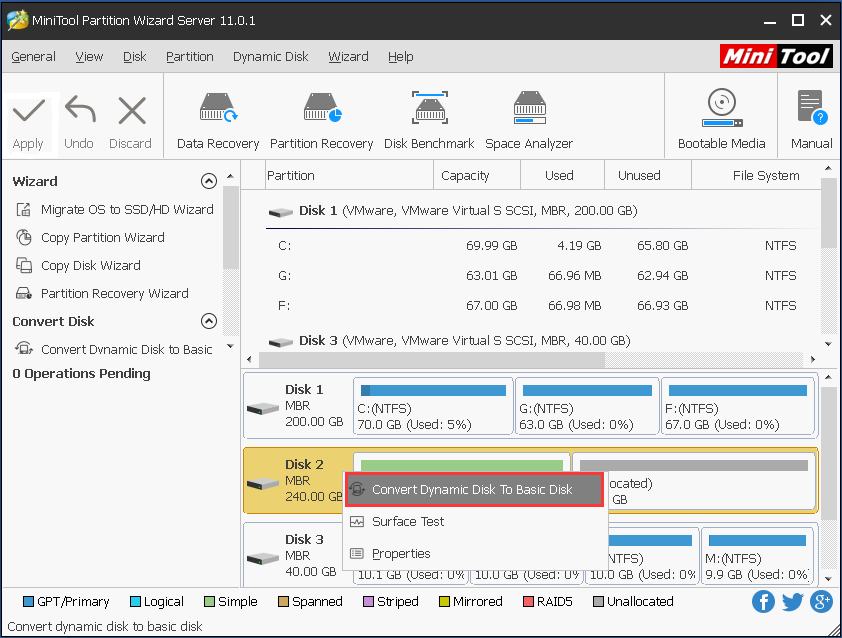Click the Apply checkmark icon
This screenshot has width=842, height=638.
(28, 111)
